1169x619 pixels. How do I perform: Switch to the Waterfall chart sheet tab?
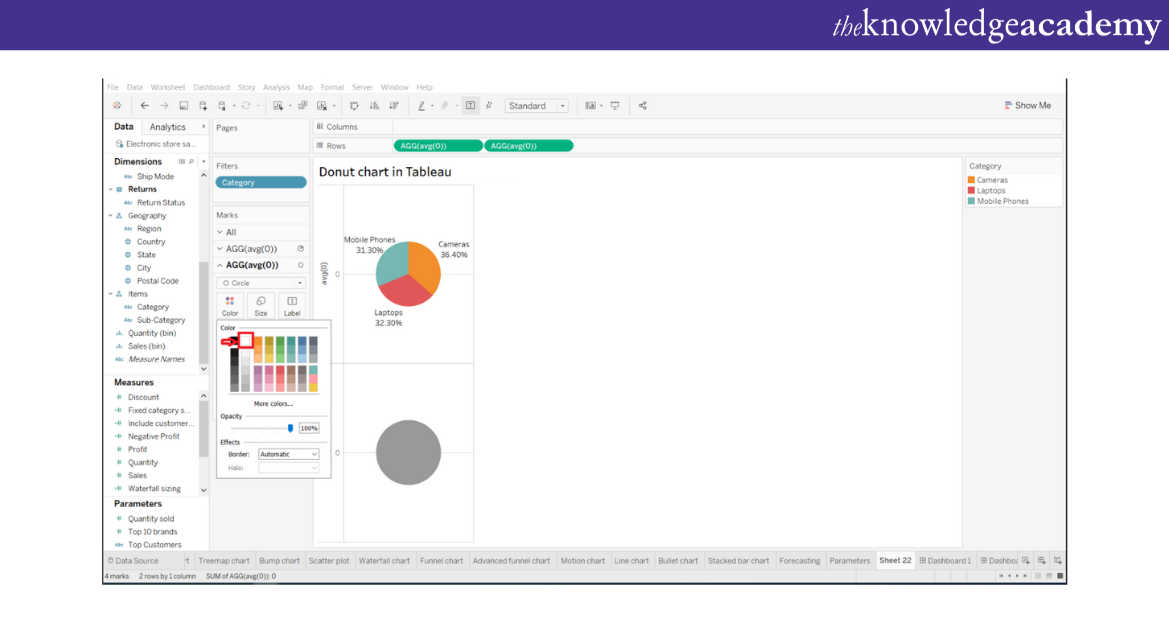click(x=384, y=561)
